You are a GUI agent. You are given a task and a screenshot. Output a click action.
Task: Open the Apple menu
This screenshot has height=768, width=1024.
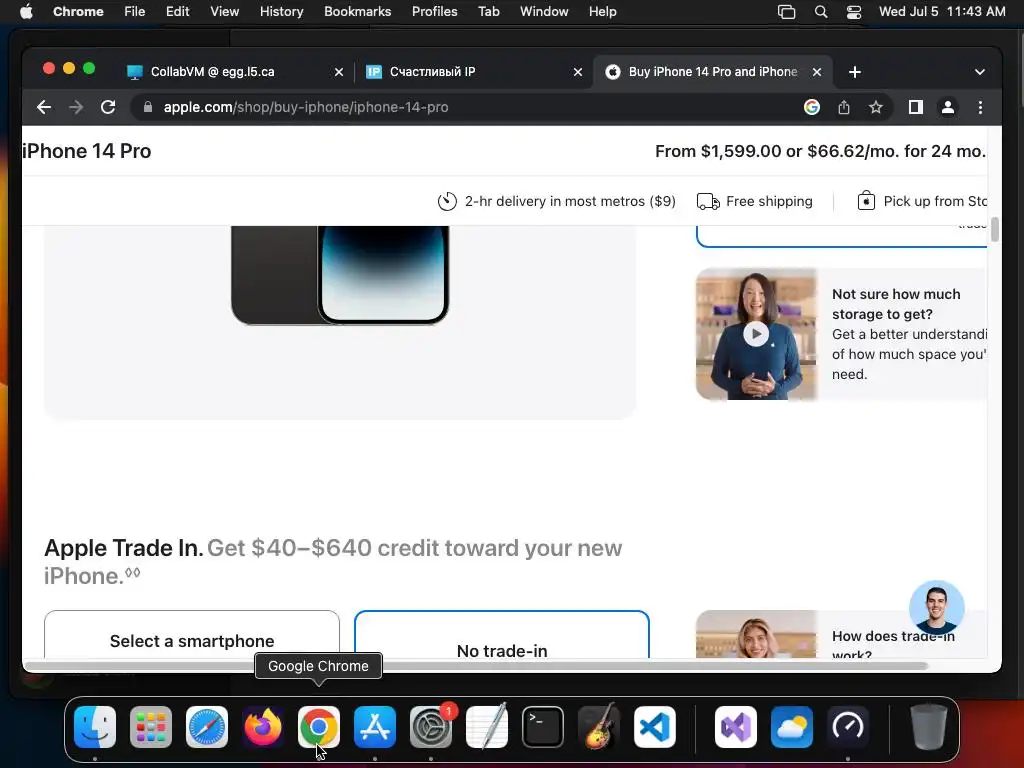[x=26, y=12]
